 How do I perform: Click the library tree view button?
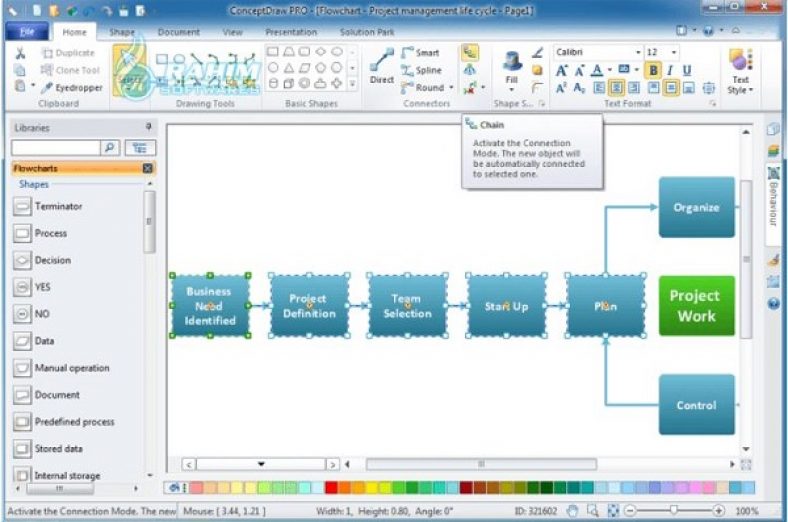point(140,148)
